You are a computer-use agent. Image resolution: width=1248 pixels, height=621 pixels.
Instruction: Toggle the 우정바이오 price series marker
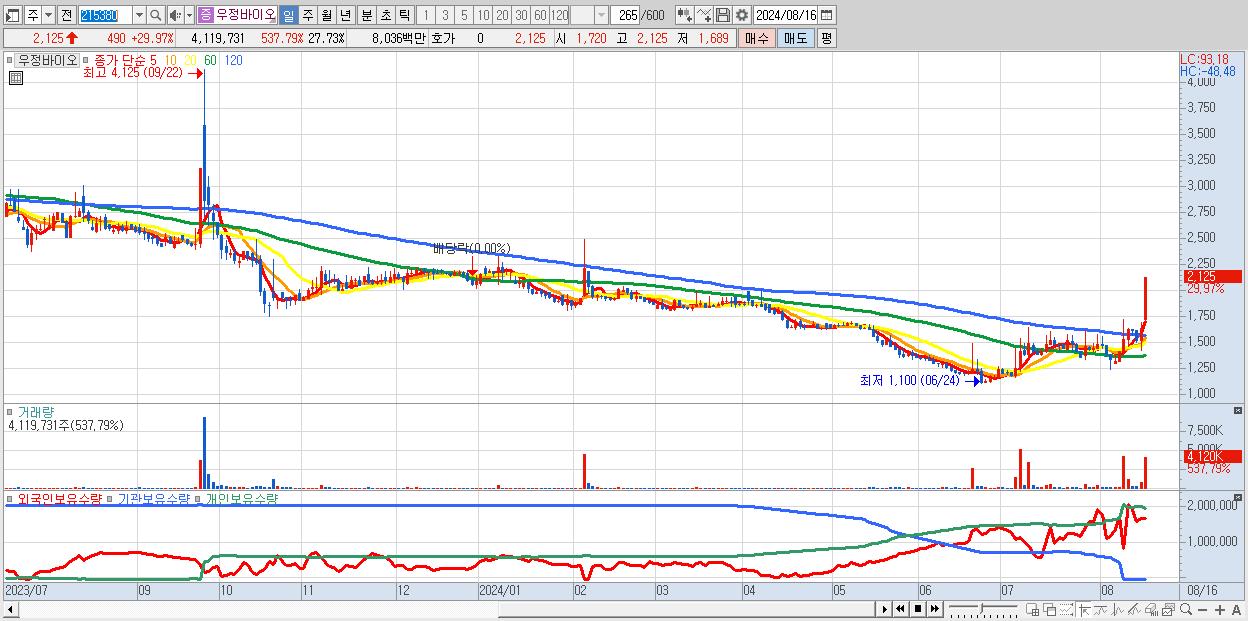(10, 60)
